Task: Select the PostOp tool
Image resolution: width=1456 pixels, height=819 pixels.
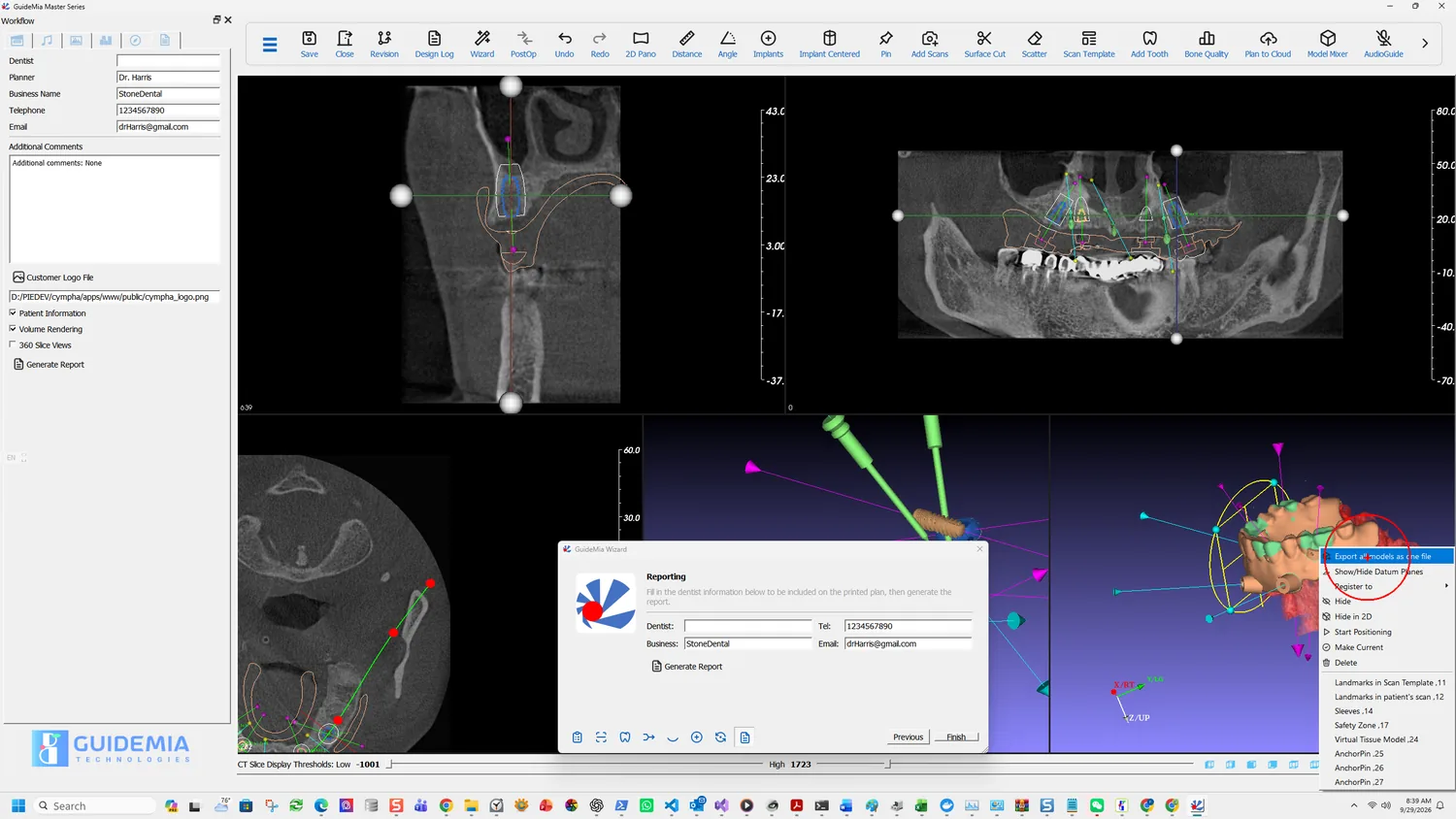Action: [x=523, y=44]
